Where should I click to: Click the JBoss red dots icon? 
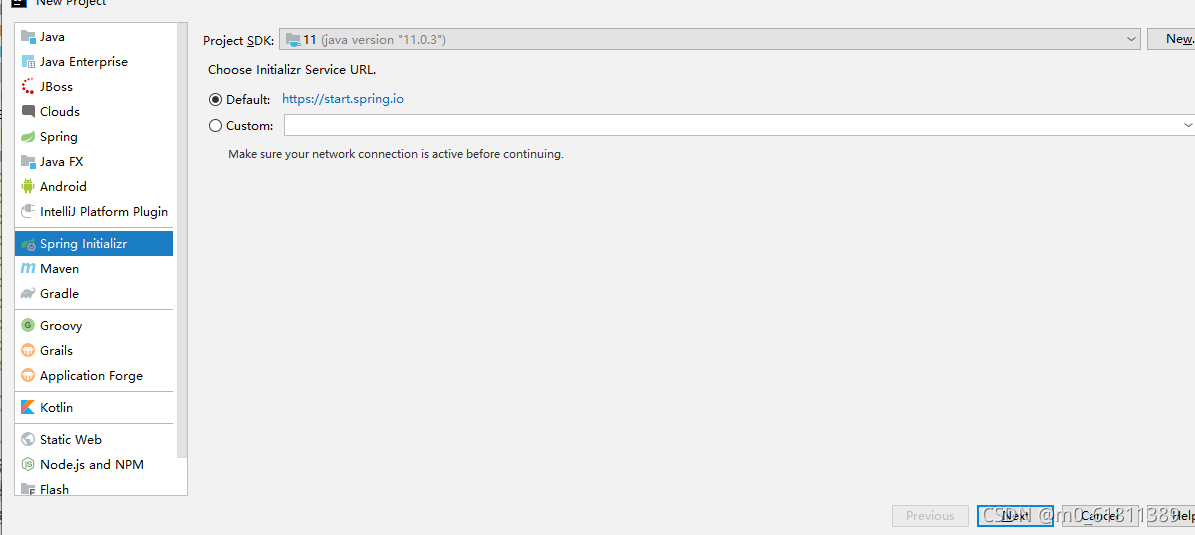(28, 86)
